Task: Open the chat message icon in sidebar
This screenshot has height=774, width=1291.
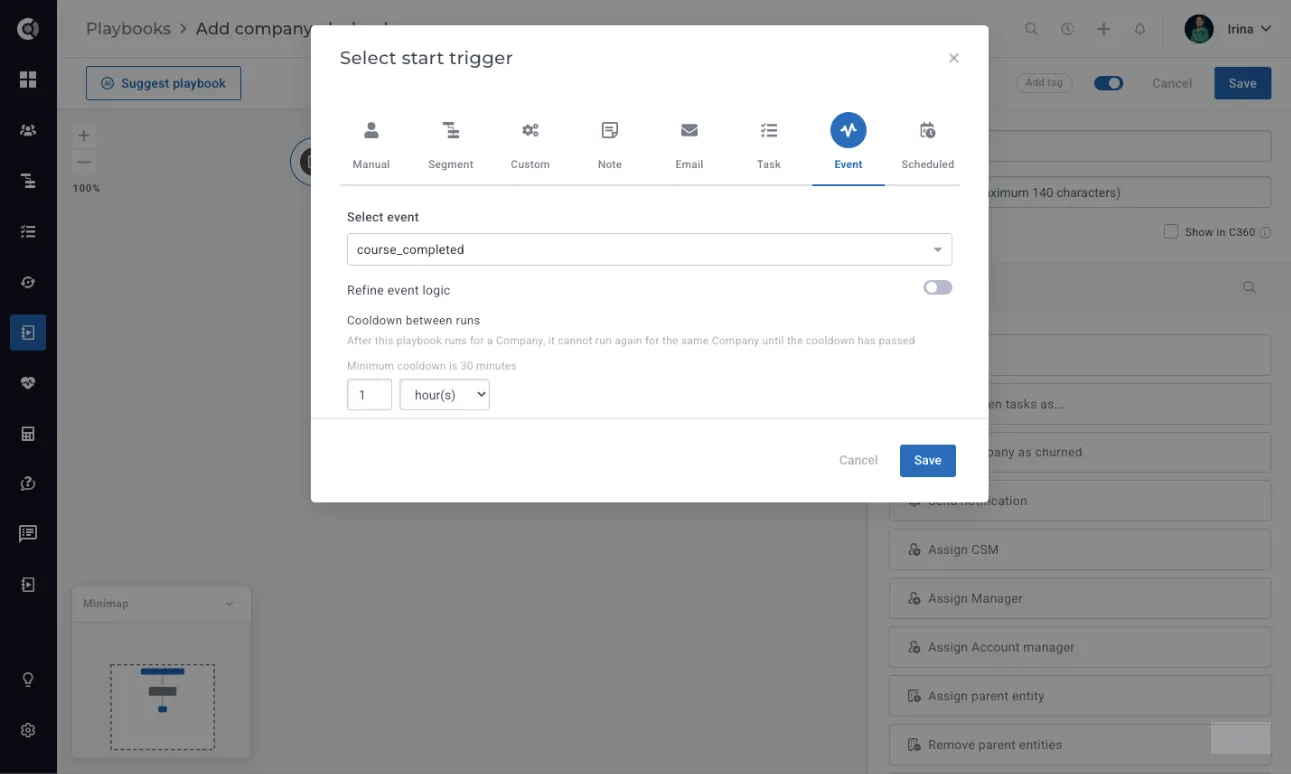Action: tap(28, 534)
